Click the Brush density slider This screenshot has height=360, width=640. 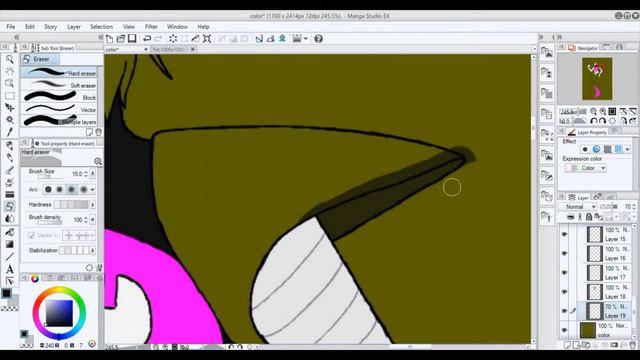[x=50, y=222]
